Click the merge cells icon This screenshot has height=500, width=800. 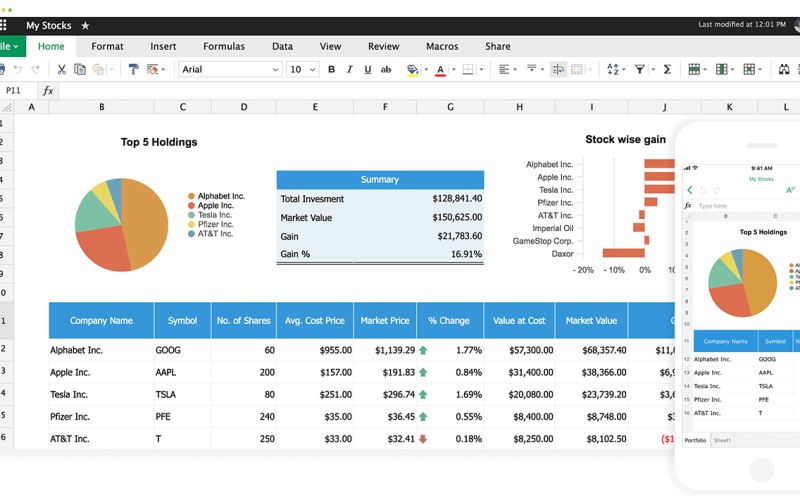pos(577,69)
